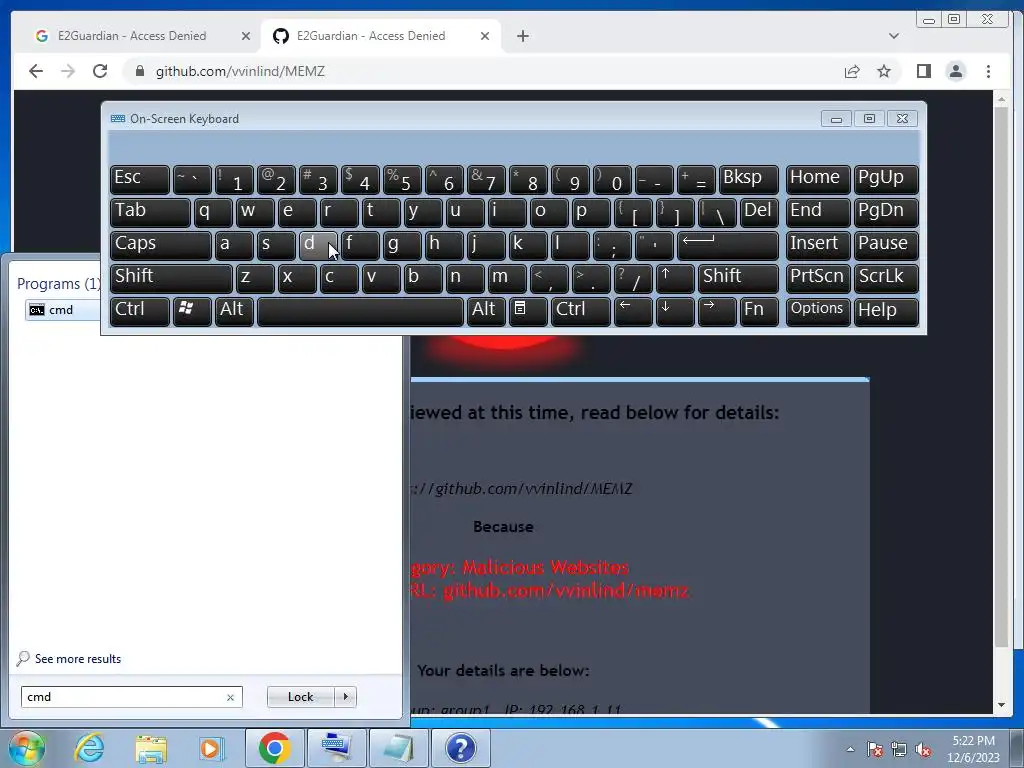Click the d key on the keyboard

coord(317,245)
